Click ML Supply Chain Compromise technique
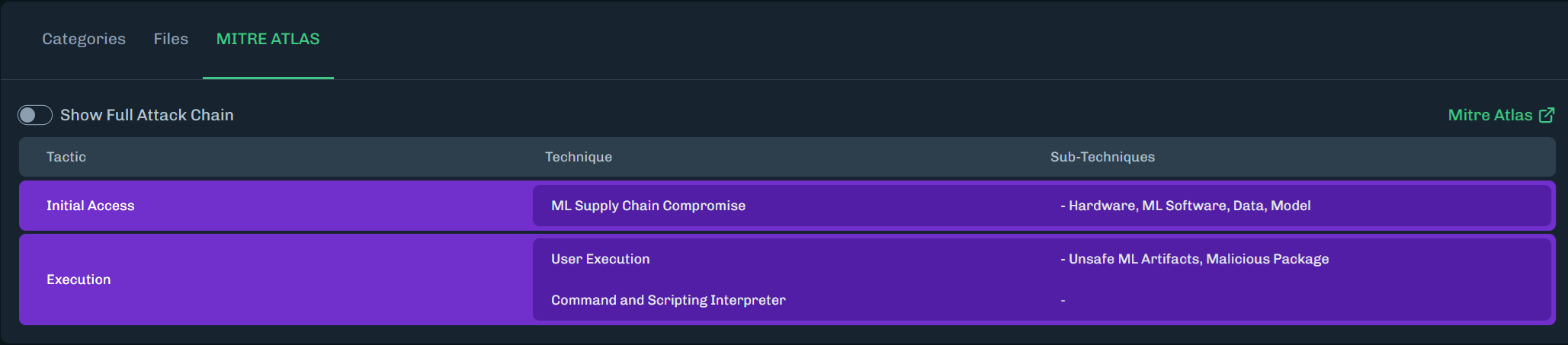1568x345 pixels. [x=648, y=206]
